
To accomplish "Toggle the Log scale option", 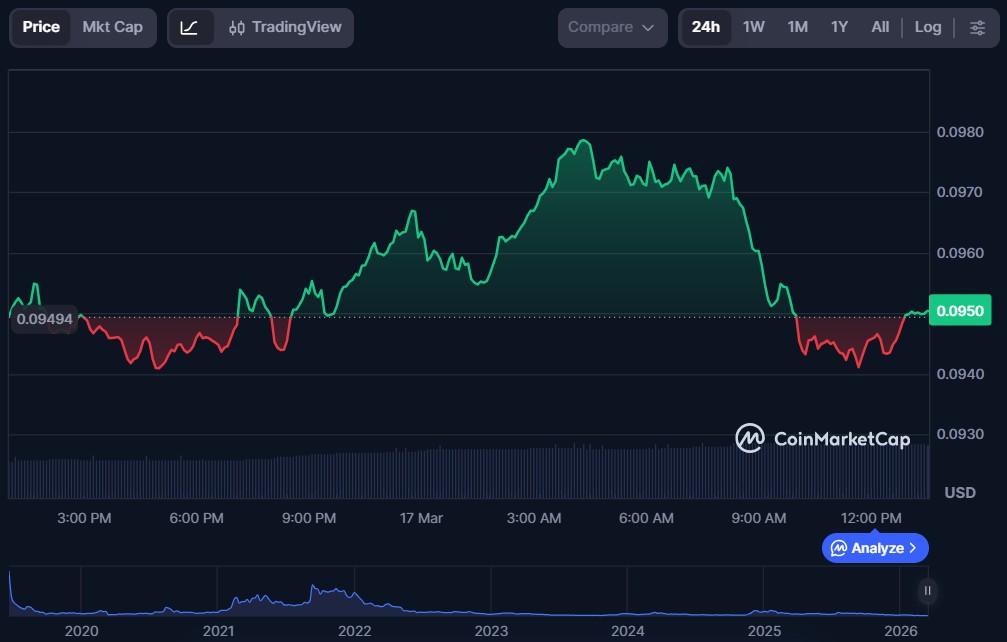I will [x=927, y=27].
